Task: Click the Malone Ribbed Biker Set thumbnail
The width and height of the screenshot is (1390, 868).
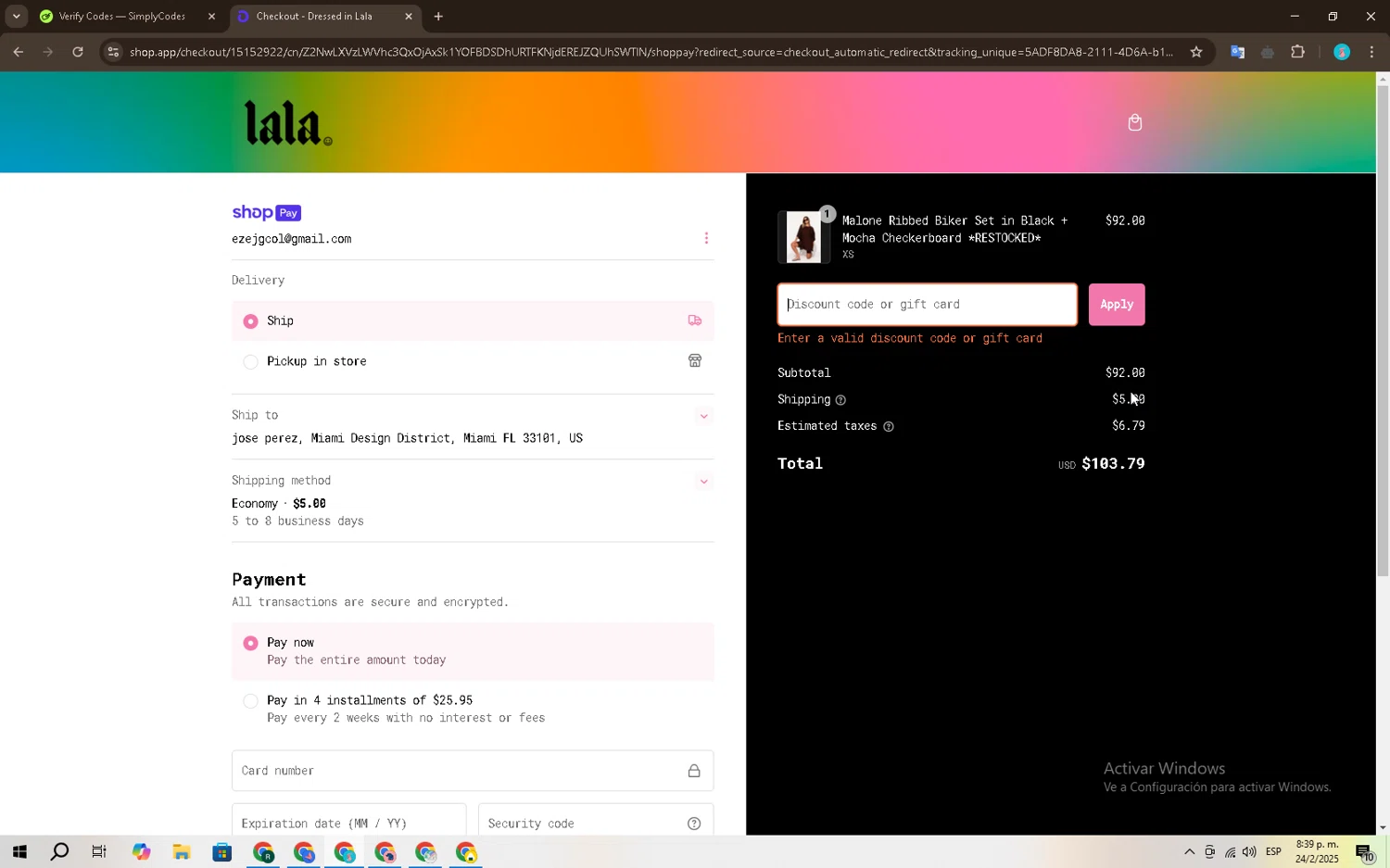Action: point(803,237)
